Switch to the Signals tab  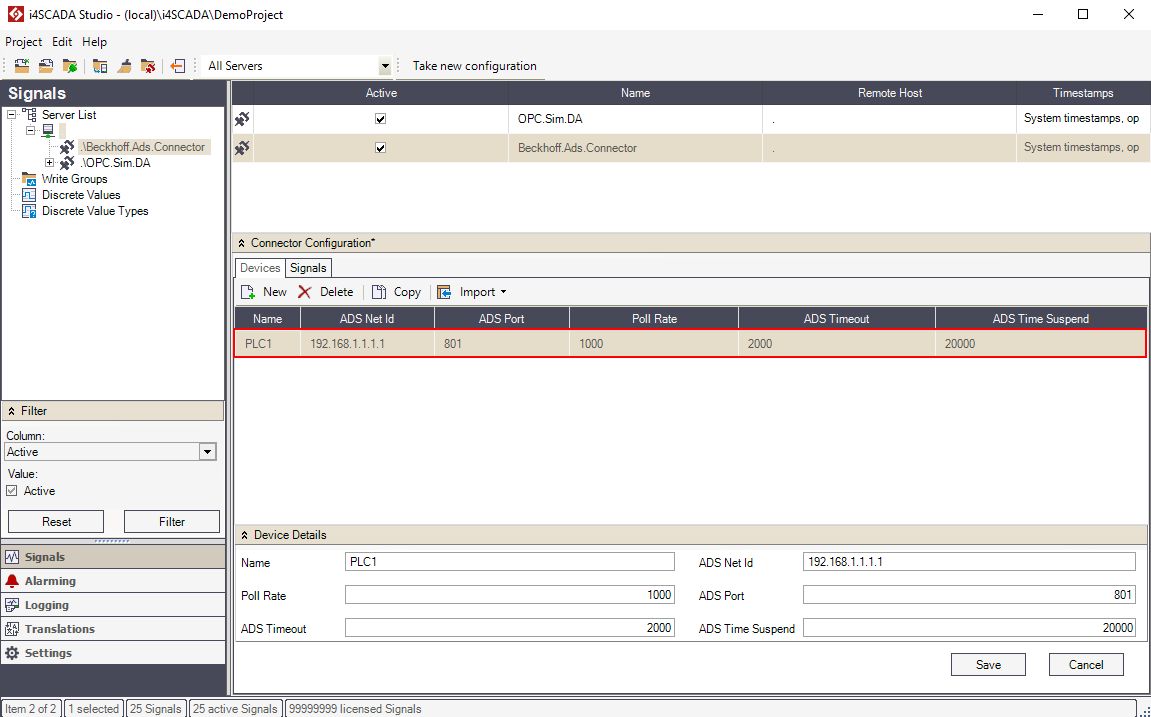[308, 267]
